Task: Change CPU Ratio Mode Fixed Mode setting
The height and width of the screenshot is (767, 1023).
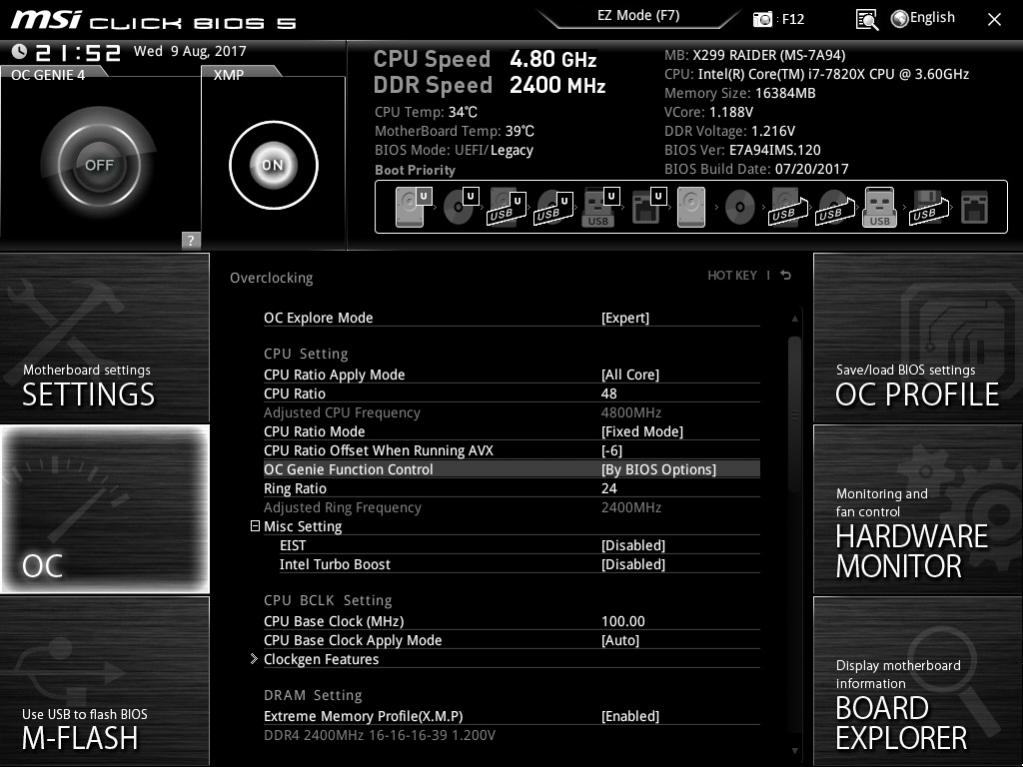Action: (x=642, y=431)
